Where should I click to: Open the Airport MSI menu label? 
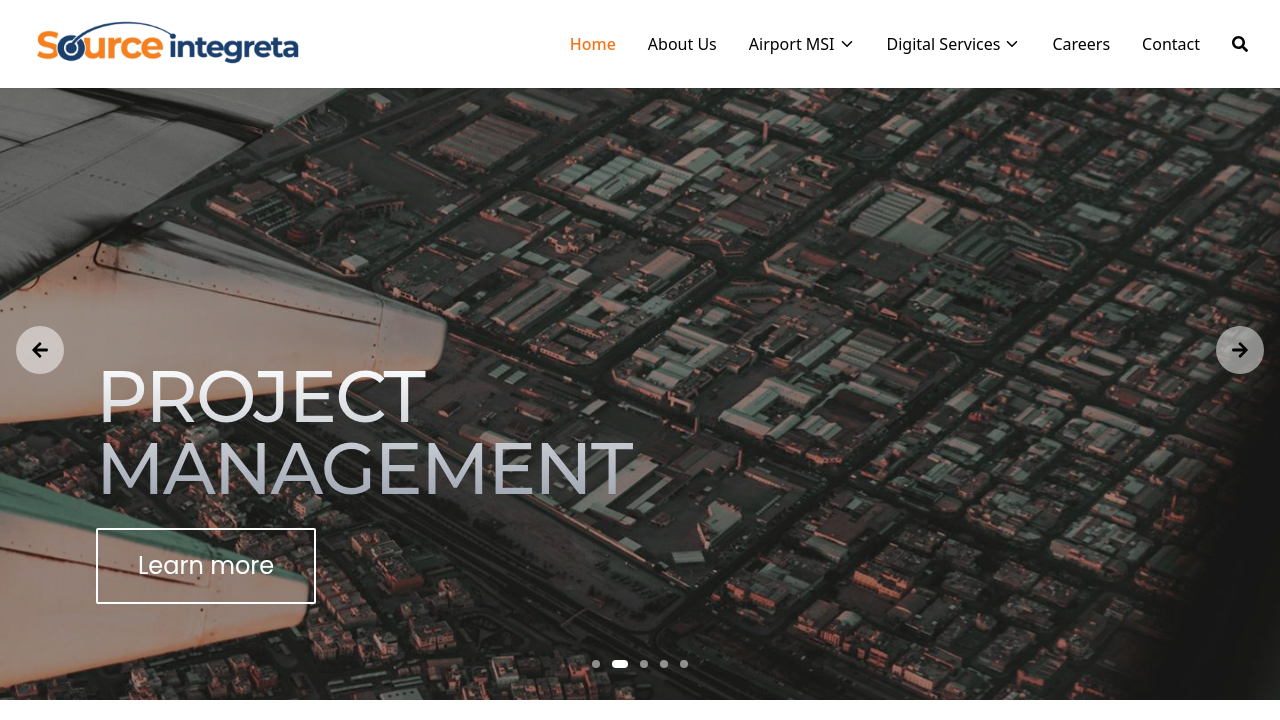(x=791, y=44)
